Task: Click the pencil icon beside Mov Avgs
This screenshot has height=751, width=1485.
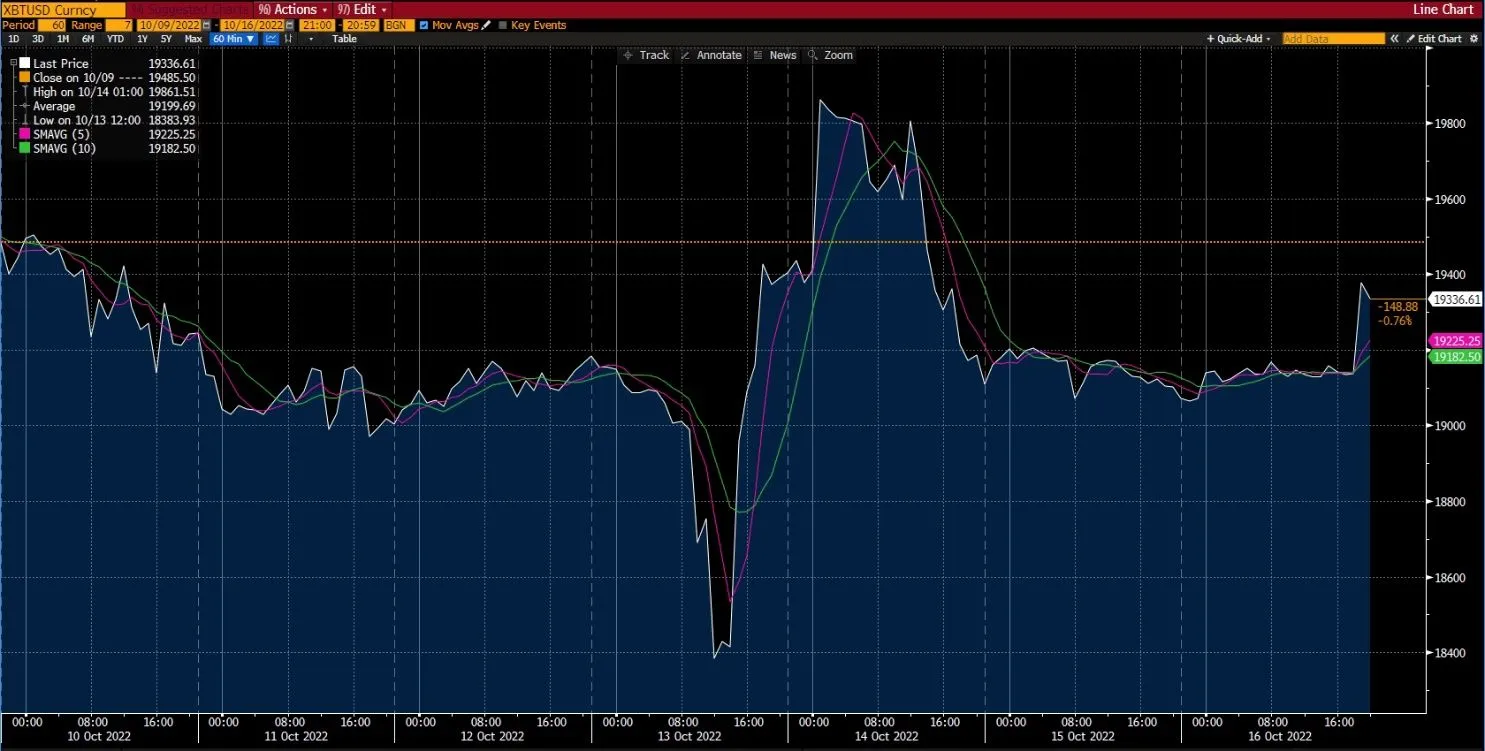Action: (x=486, y=25)
